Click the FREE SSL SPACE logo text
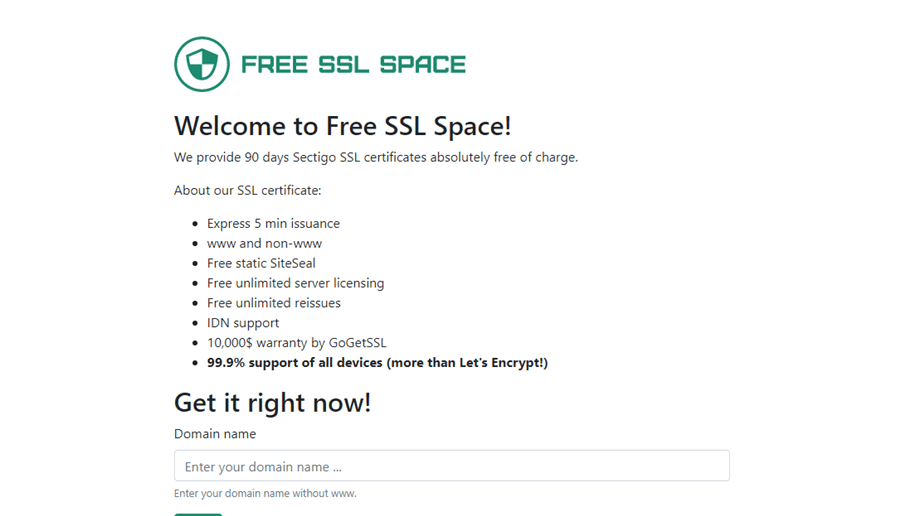The height and width of the screenshot is (516, 900). (x=353, y=65)
